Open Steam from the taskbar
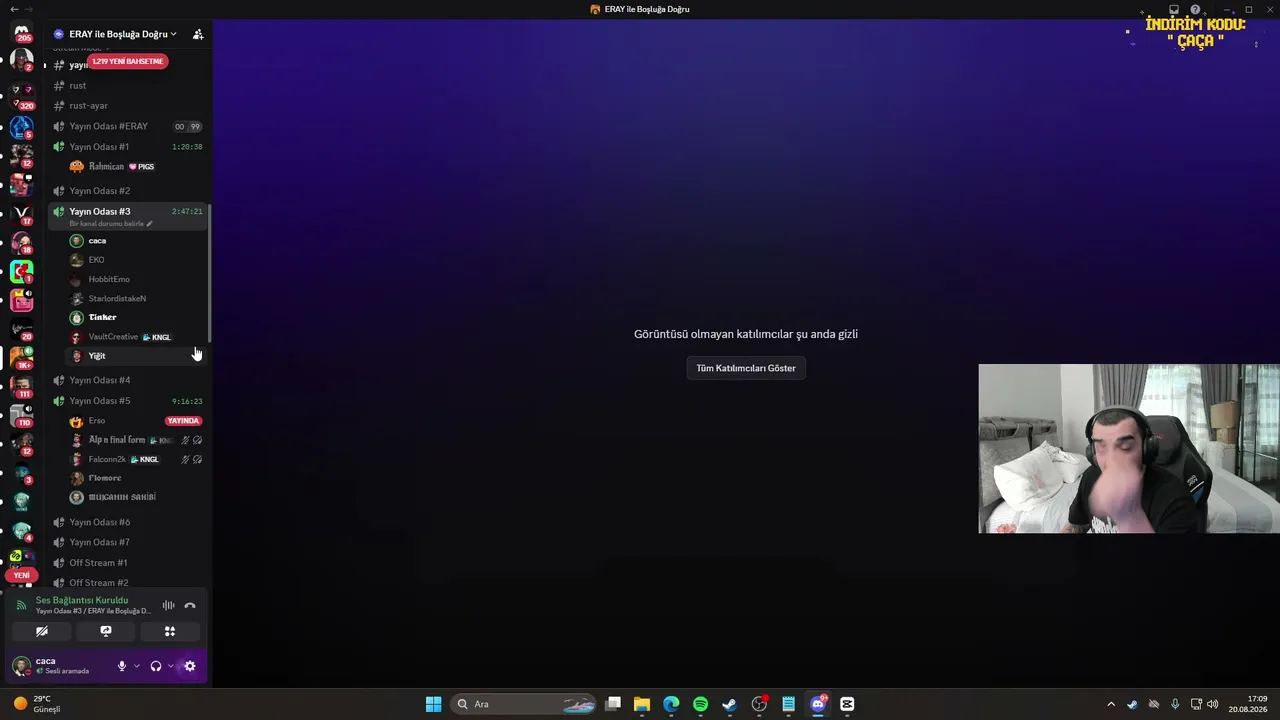 click(729, 704)
